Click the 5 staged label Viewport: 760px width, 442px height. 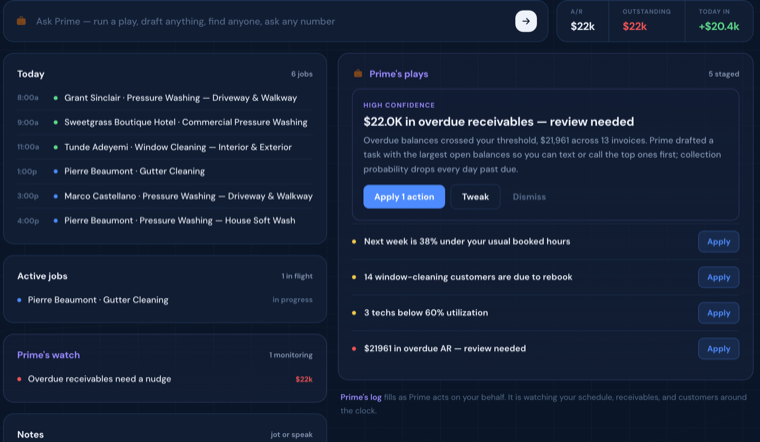pos(724,74)
